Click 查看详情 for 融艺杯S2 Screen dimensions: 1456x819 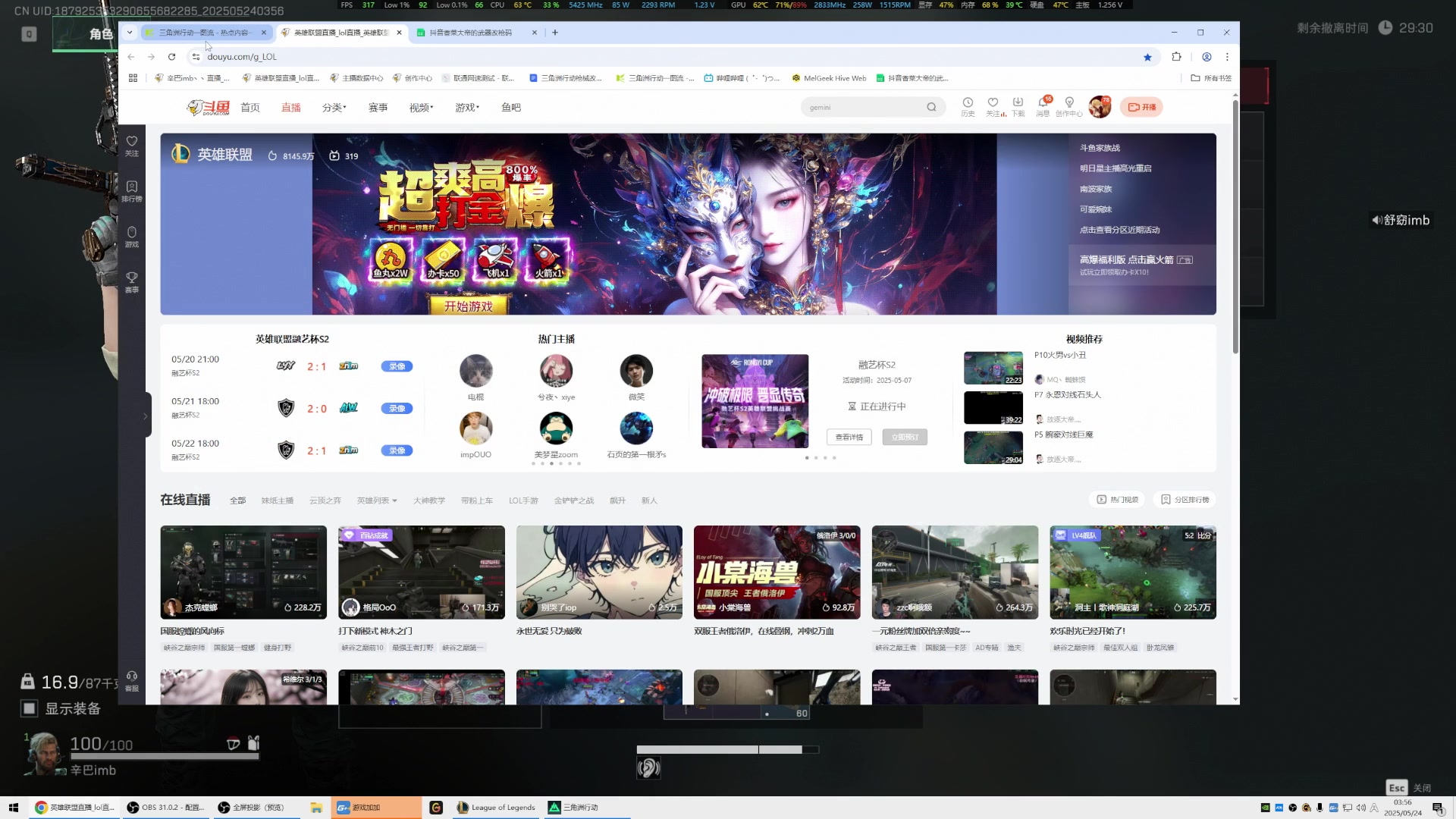849,438
